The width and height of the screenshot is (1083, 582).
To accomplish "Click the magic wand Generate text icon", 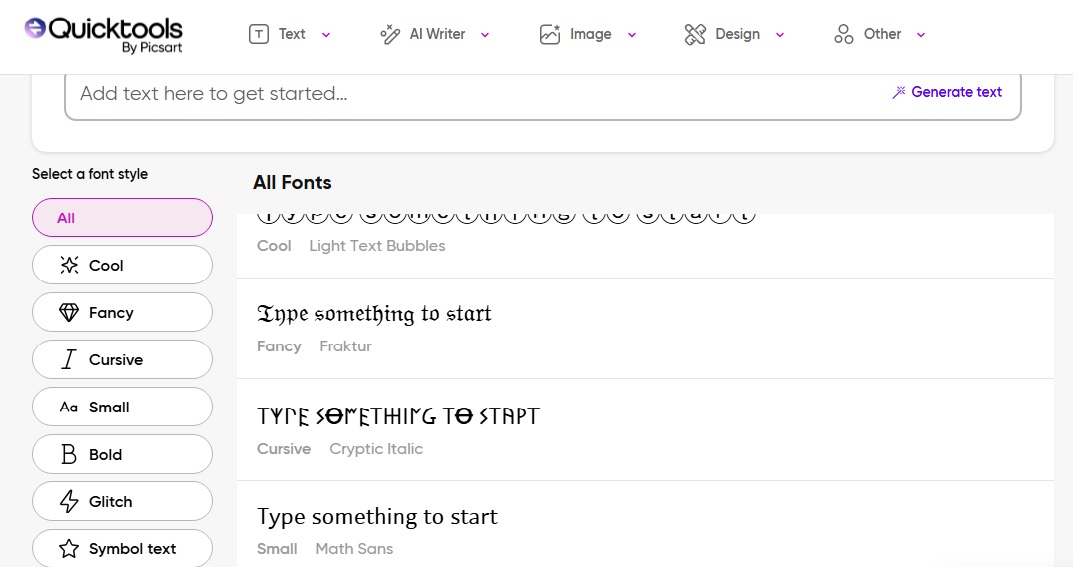I will click(x=899, y=92).
